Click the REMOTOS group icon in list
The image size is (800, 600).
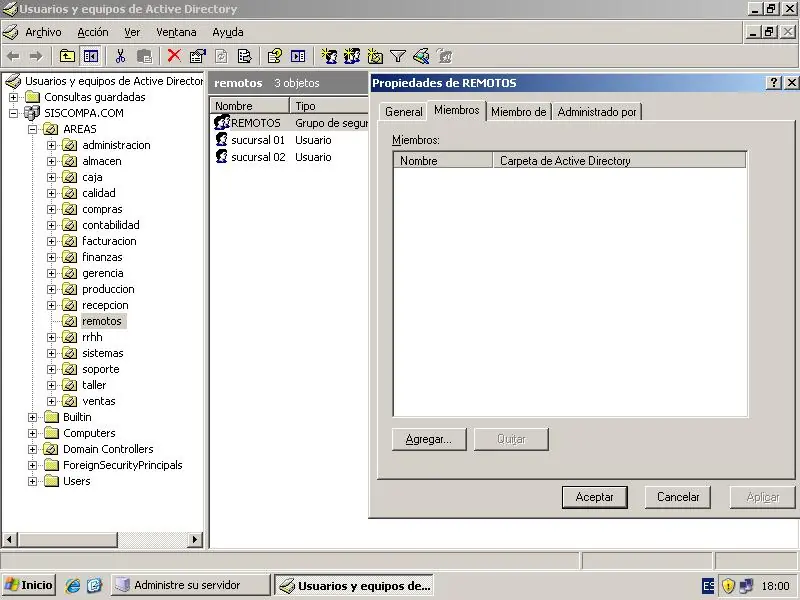click(221, 122)
